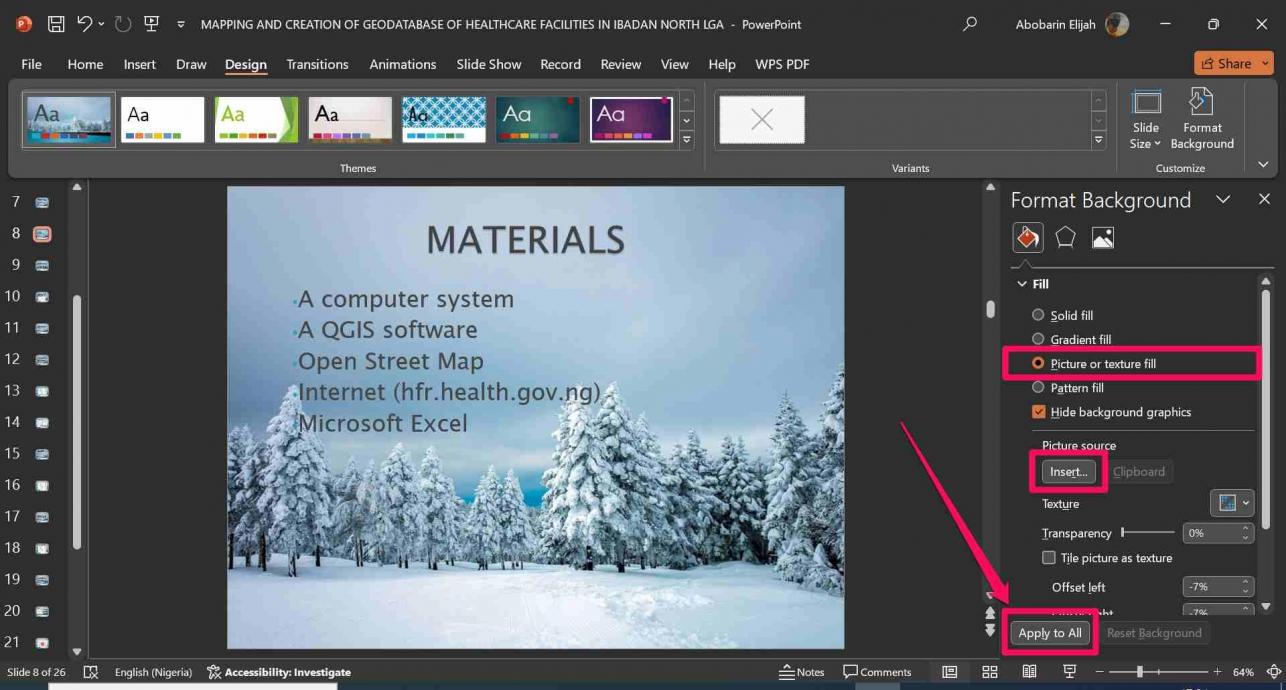The image size is (1286, 690).
Task: Open the Slide Size ribbon button
Action: coord(1146,119)
